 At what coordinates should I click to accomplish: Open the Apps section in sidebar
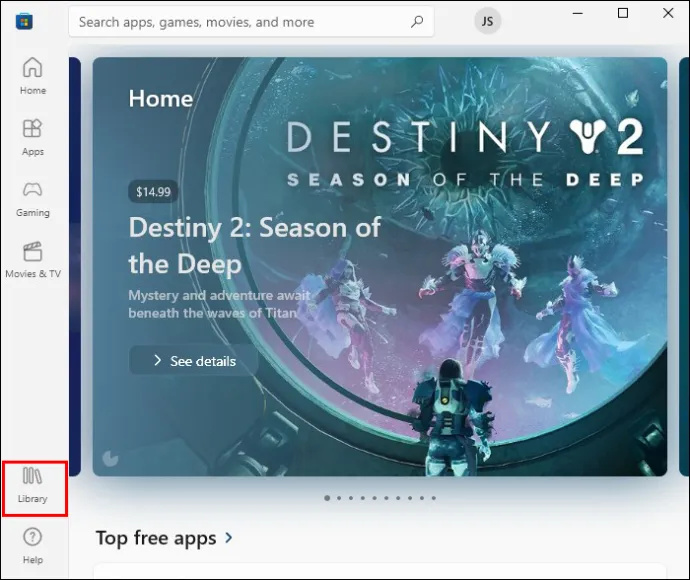pyautogui.click(x=33, y=137)
